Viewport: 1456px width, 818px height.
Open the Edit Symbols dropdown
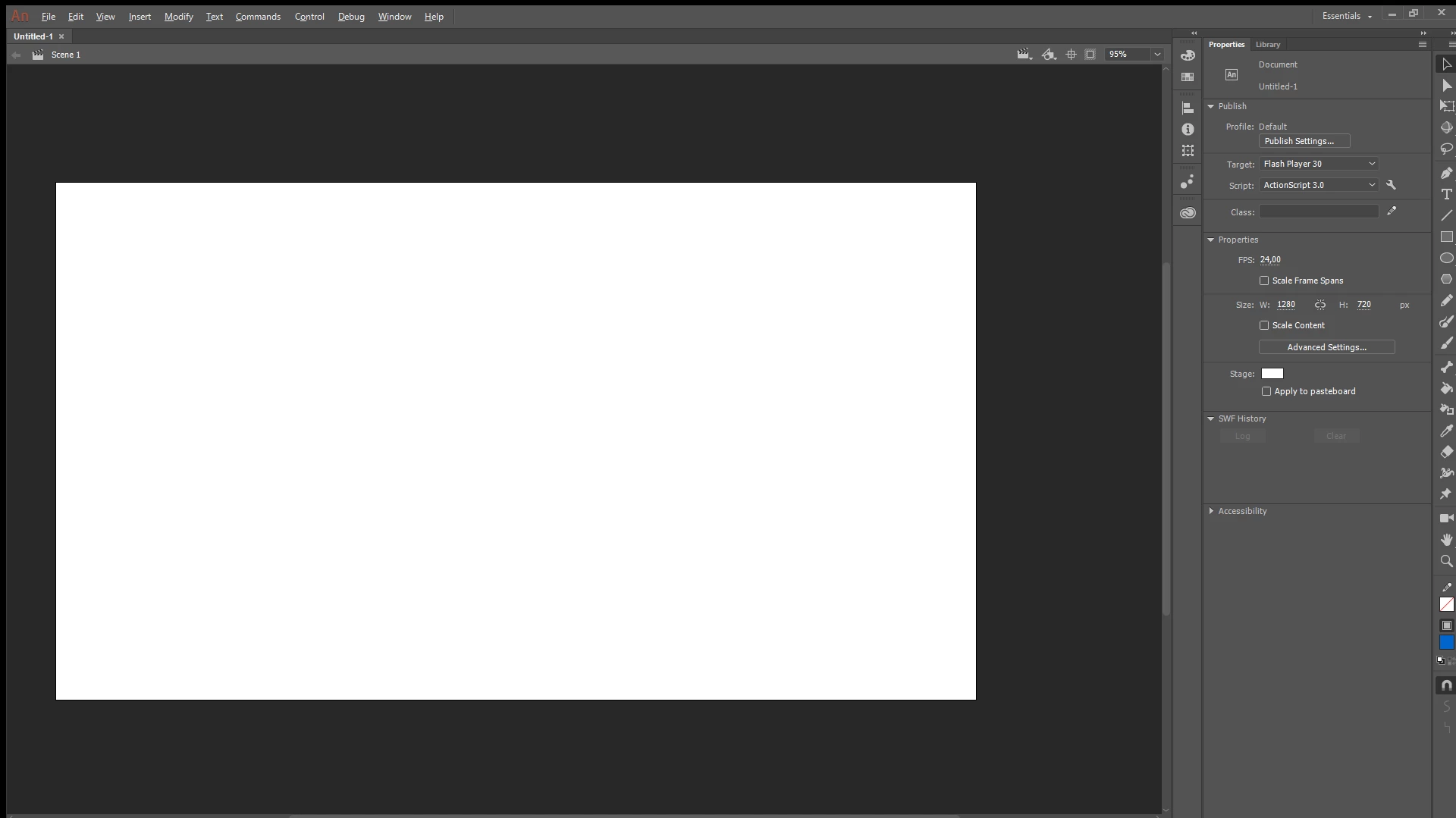(x=1049, y=55)
